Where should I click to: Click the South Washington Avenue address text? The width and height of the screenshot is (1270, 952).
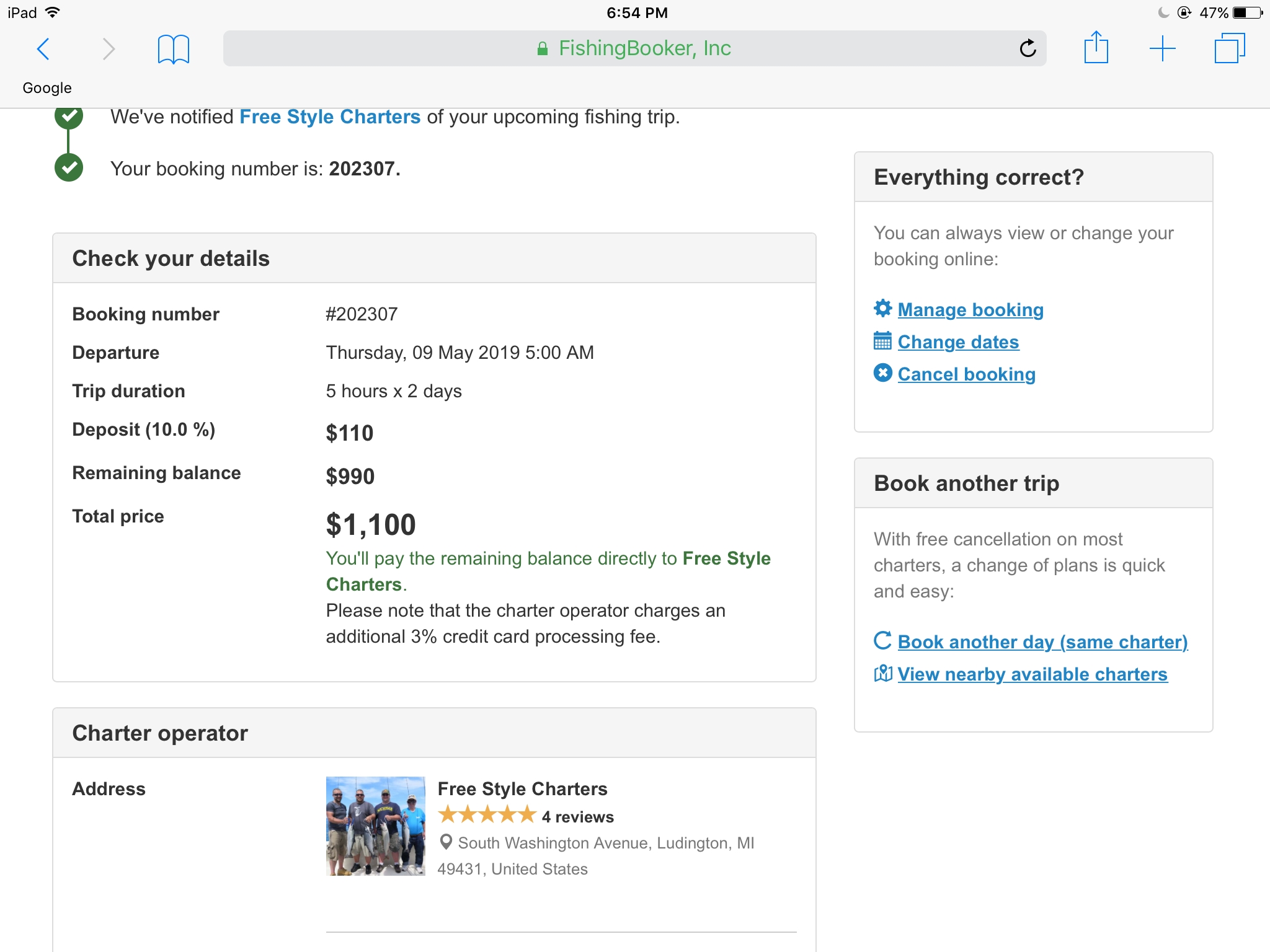click(x=595, y=855)
